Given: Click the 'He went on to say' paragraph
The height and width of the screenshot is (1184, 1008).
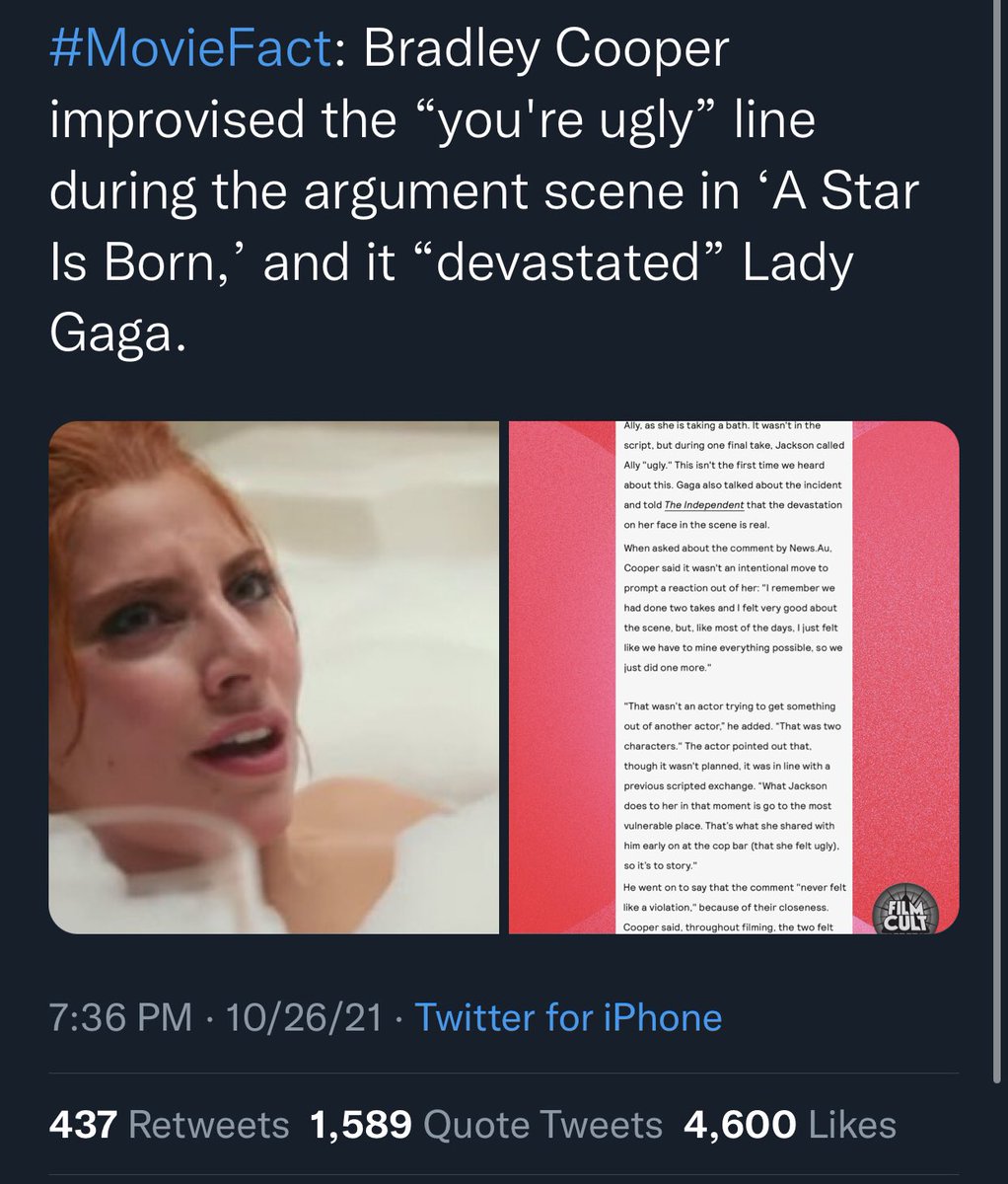Looking at the screenshot, I should click(733, 908).
